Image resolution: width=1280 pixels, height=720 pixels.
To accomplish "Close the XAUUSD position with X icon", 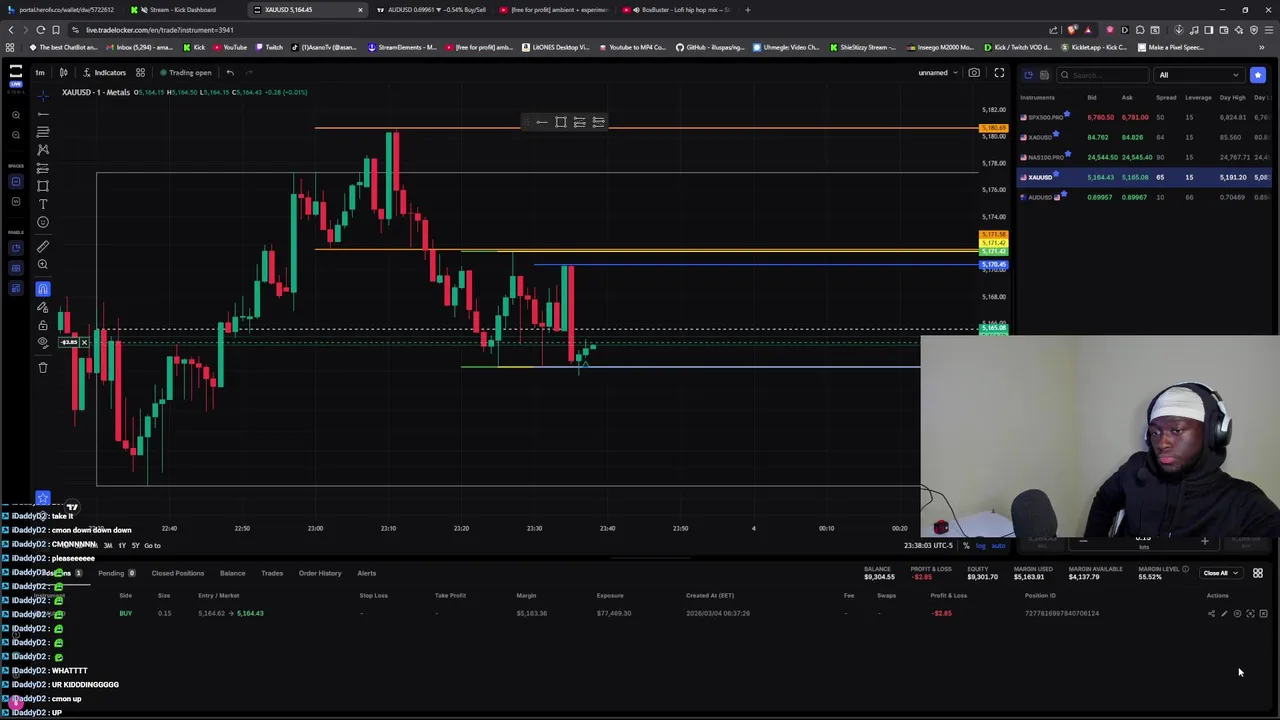I will (x=1263, y=614).
